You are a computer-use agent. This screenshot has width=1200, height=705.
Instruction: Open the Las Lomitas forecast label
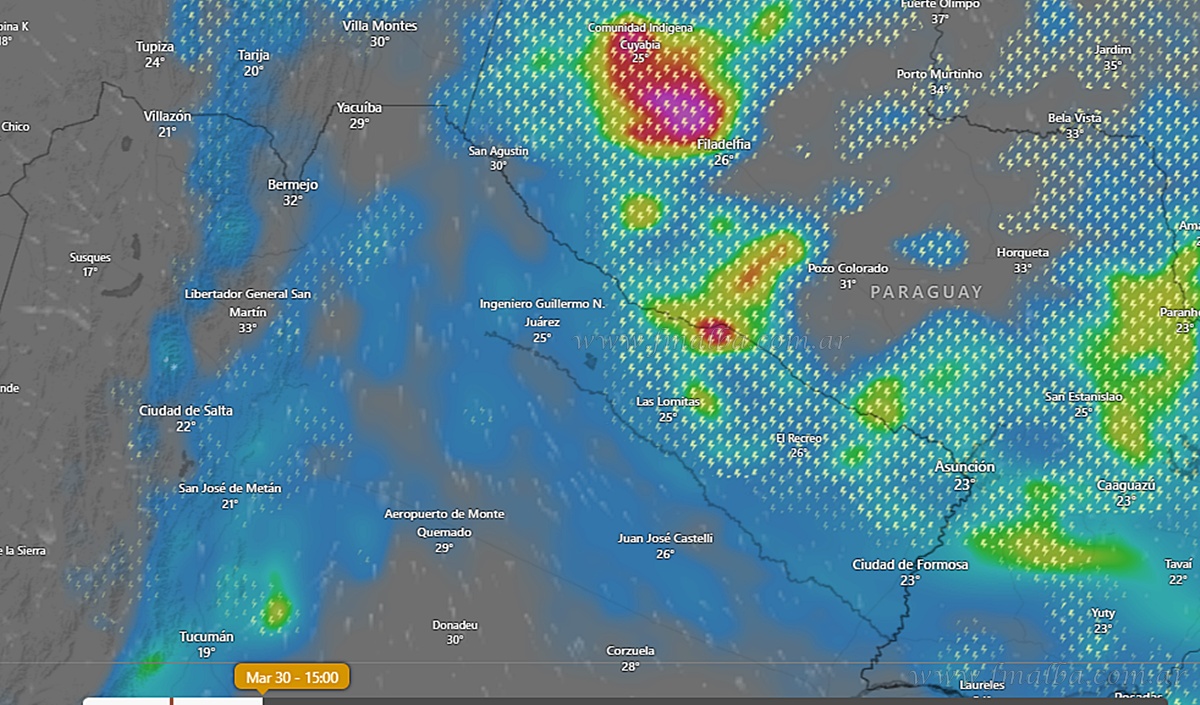pyautogui.click(x=668, y=402)
